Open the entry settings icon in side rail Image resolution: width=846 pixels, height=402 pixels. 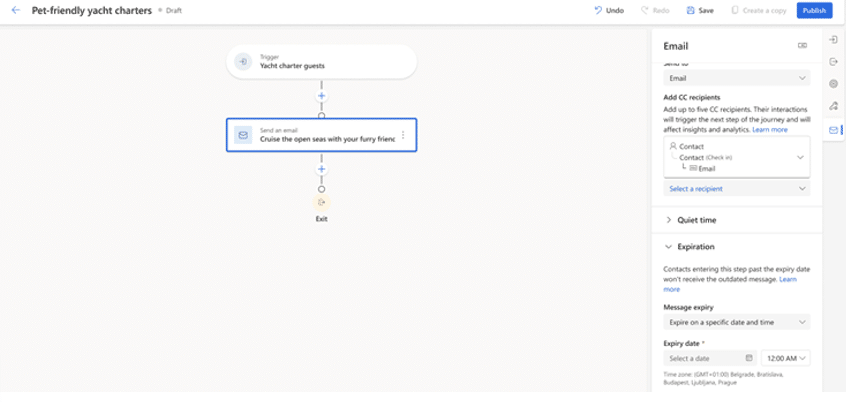click(834, 40)
